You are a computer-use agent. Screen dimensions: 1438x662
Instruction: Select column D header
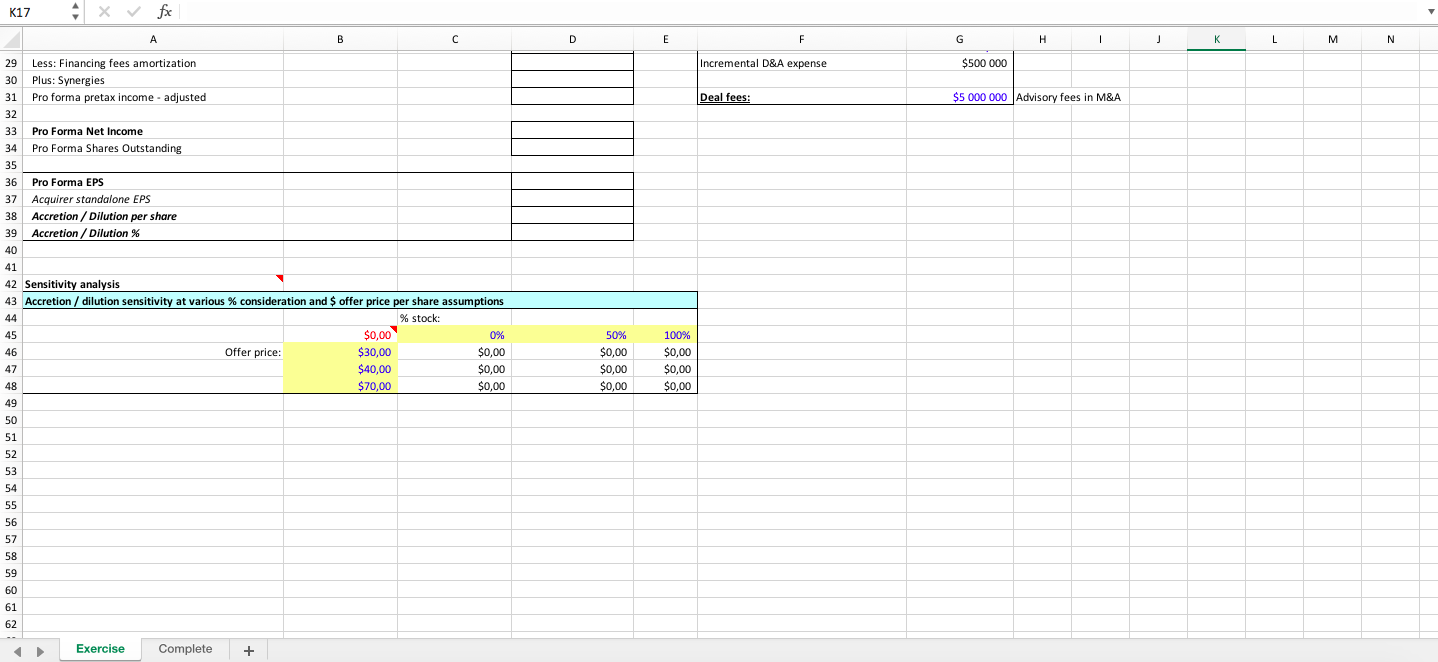[x=572, y=39]
